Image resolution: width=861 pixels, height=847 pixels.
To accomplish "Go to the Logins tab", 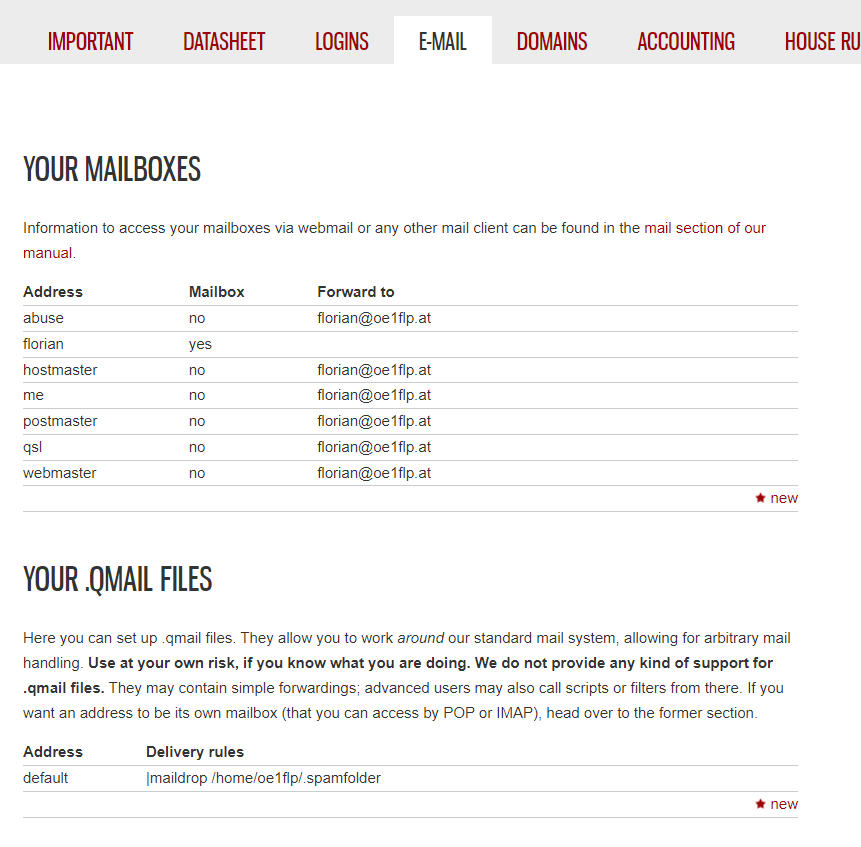I will pyautogui.click(x=342, y=42).
